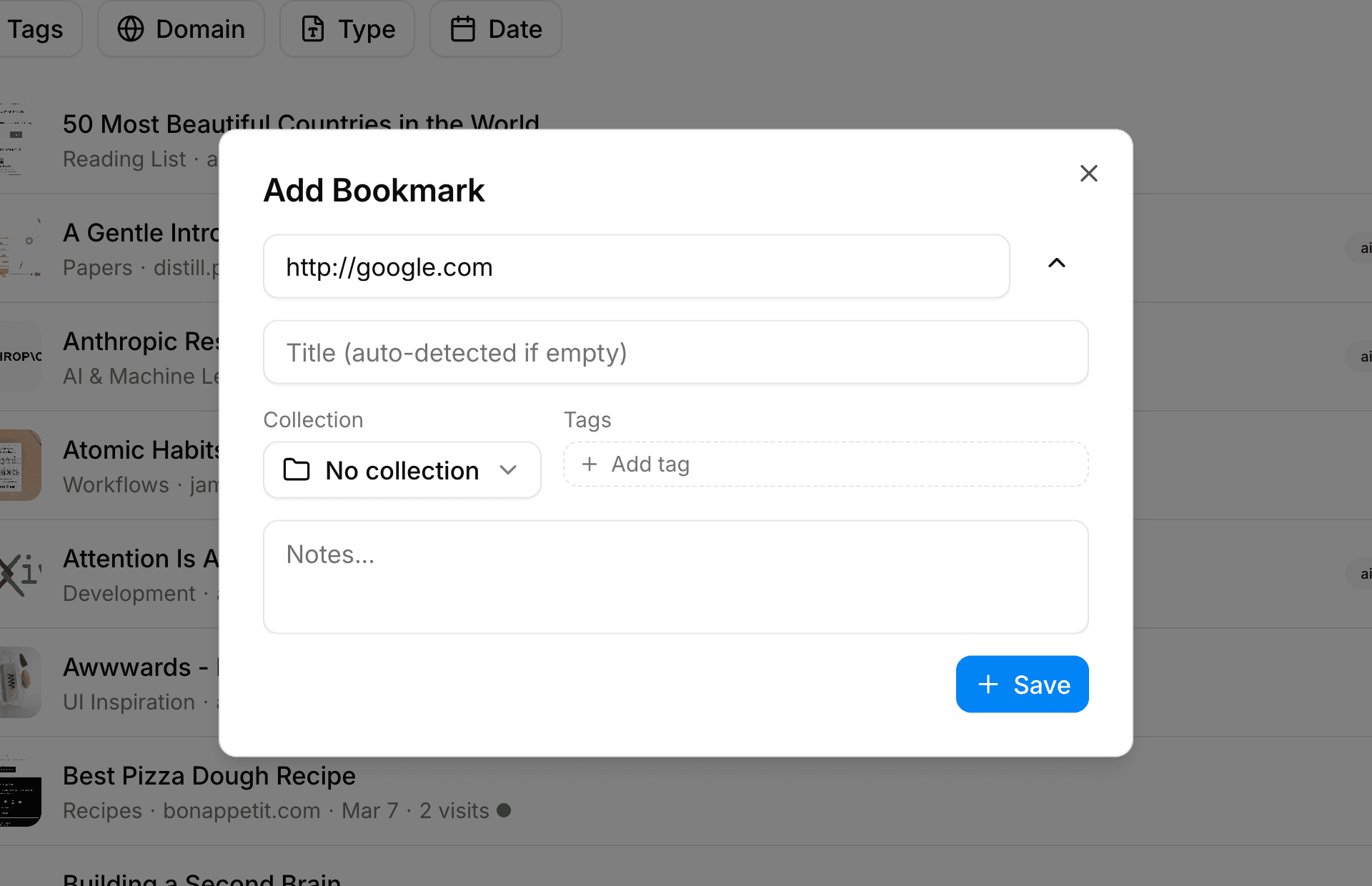Focus the Notes text area
Viewport: 1372px width, 886px height.
click(x=675, y=577)
